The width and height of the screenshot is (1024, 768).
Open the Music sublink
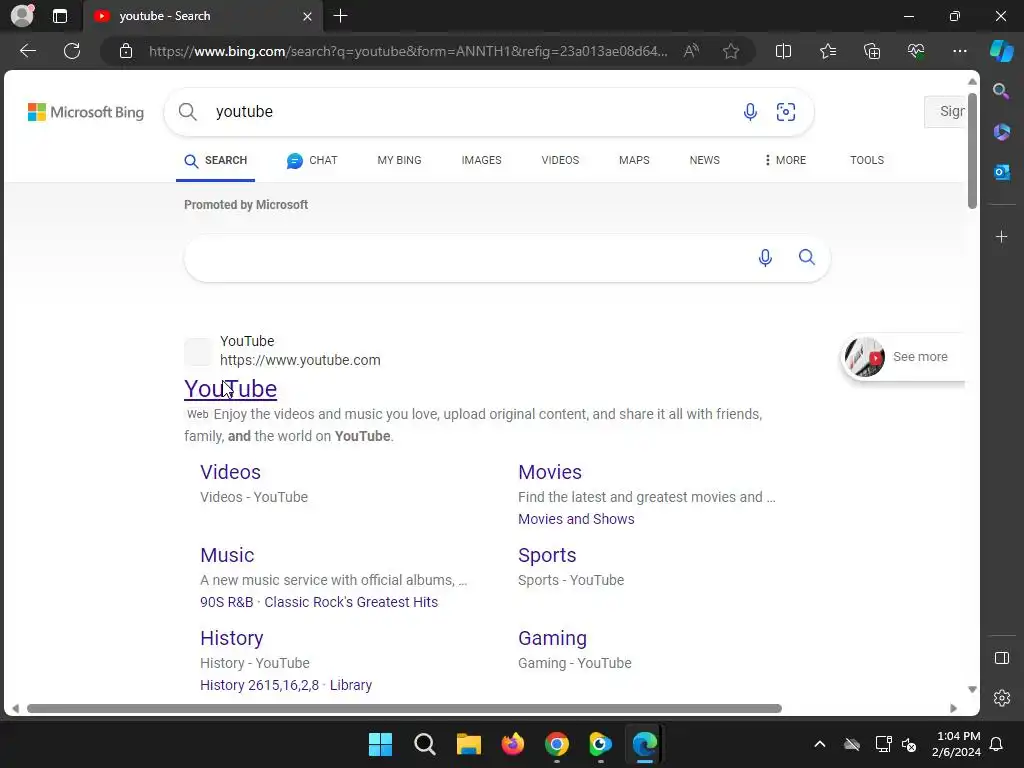tap(227, 555)
